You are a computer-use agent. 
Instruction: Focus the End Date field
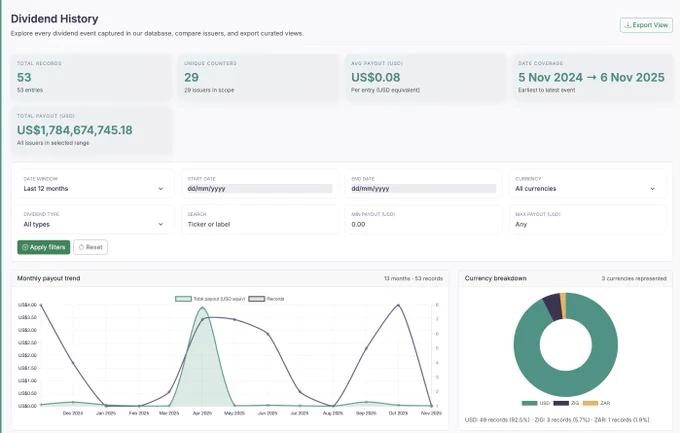[x=424, y=189]
